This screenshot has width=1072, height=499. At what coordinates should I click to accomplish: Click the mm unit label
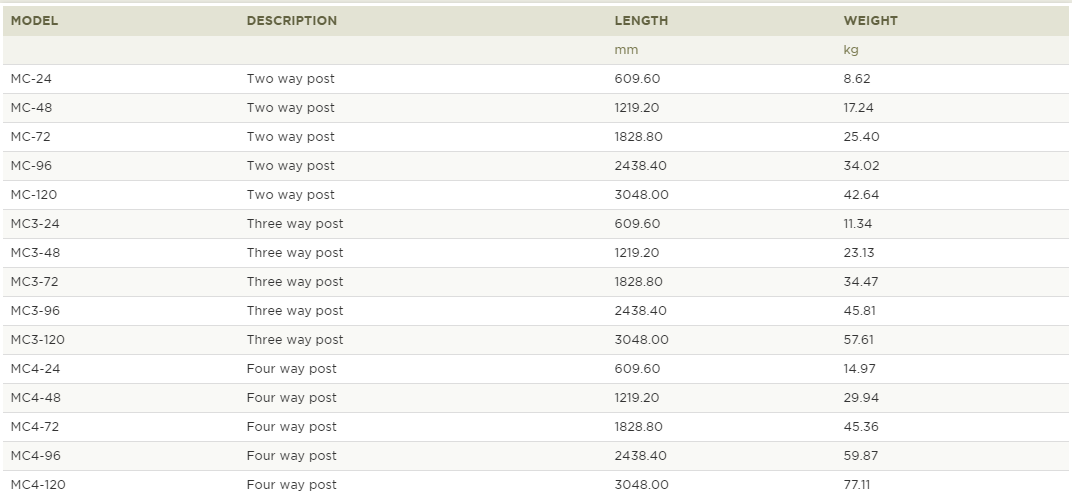[x=626, y=50]
